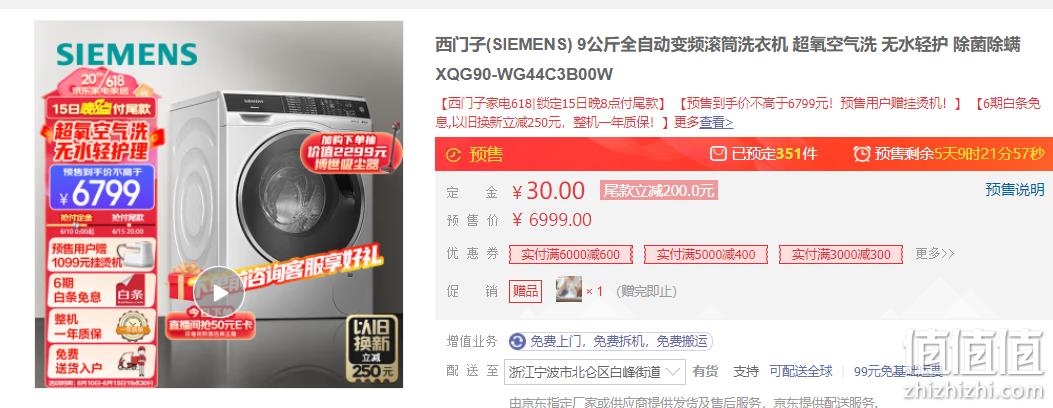Select the 实付满5000减400 coupon

[x=706, y=254]
